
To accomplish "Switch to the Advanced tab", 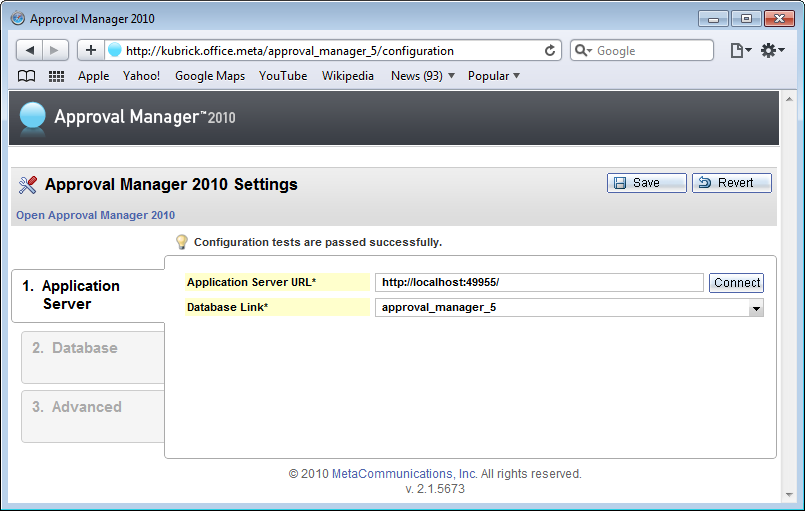I will pos(93,417).
